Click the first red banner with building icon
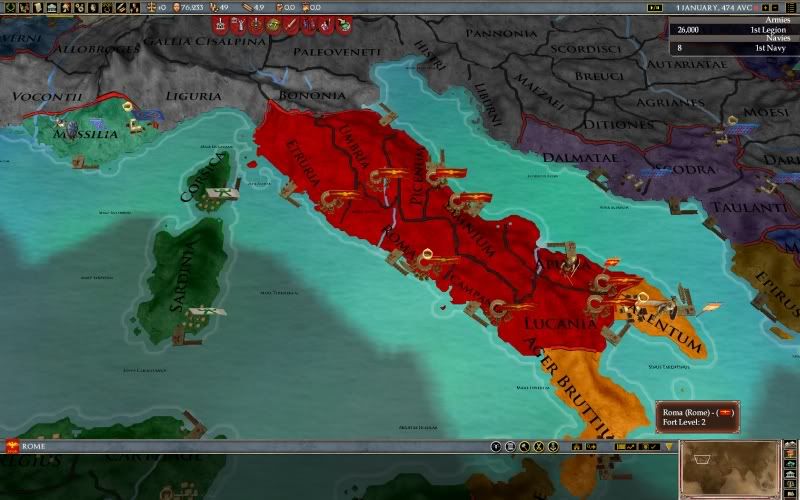This screenshot has width=800, height=500. [x=220, y=24]
